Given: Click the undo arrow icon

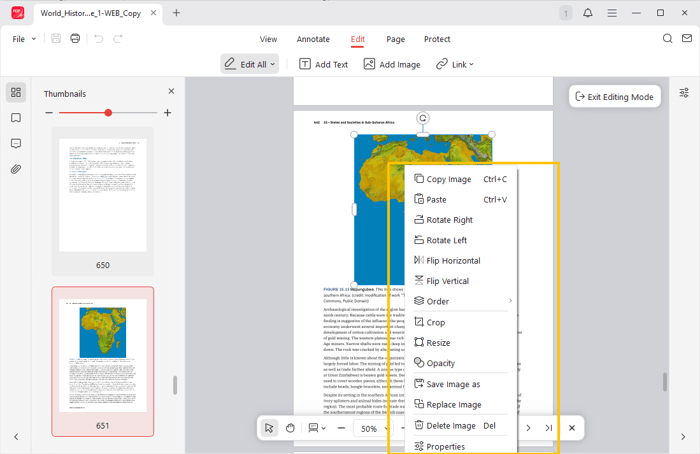Looking at the screenshot, I should tap(98, 39).
